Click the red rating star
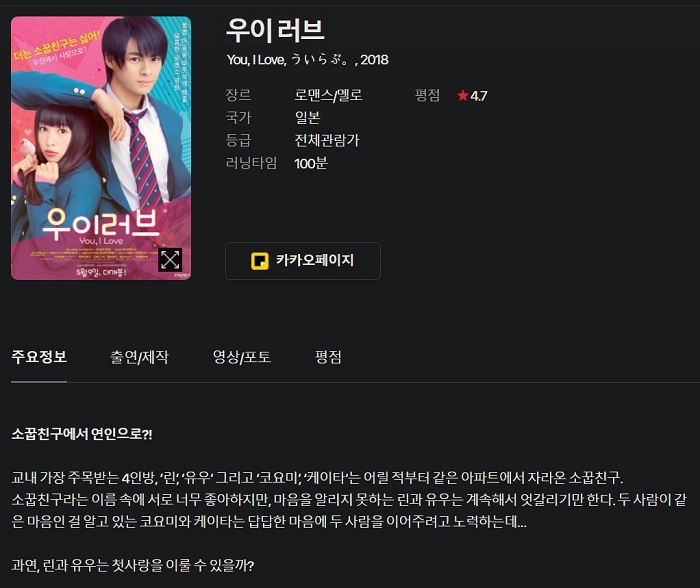This screenshot has width=700, height=588. pyautogui.click(x=462, y=95)
